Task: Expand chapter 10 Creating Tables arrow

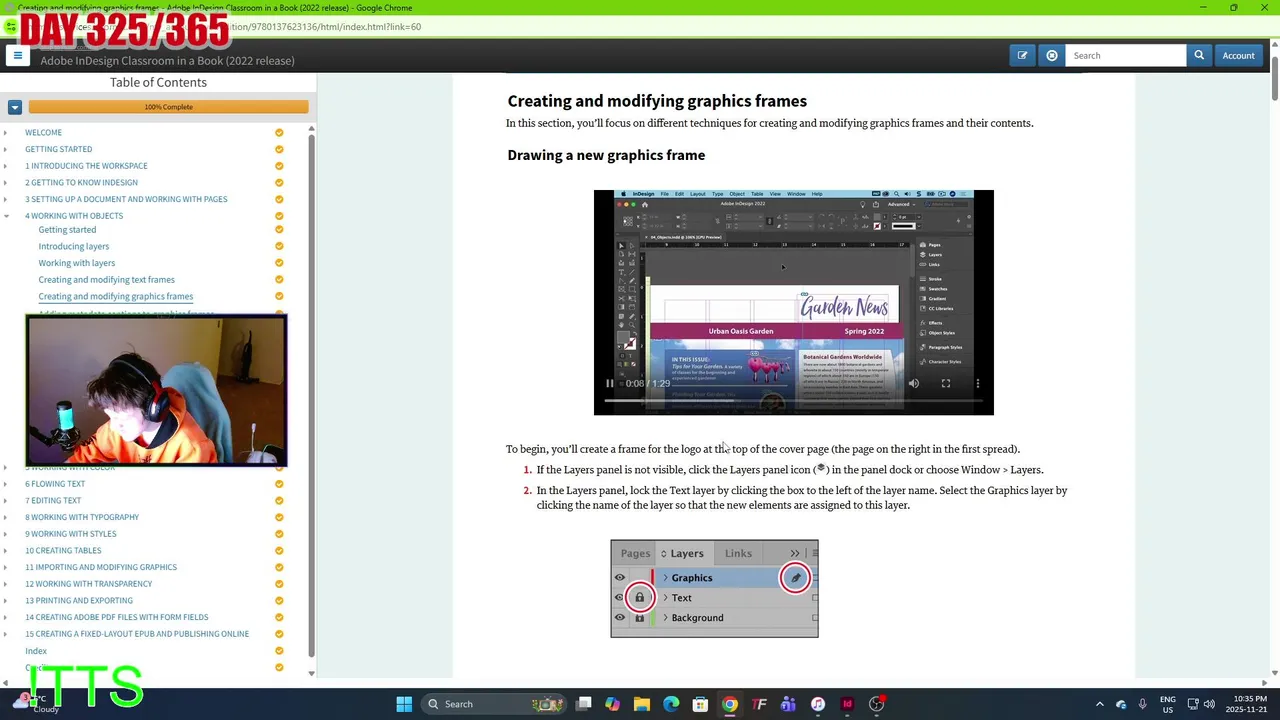Action: coord(6,550)
